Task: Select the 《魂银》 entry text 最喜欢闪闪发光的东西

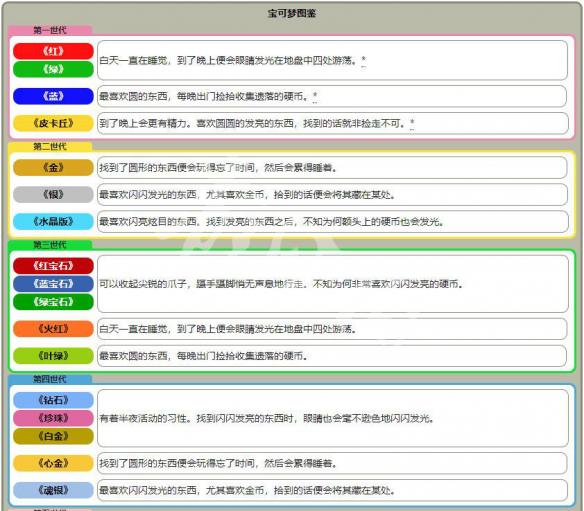Action: pyautogui.click(x=247, y=491)
